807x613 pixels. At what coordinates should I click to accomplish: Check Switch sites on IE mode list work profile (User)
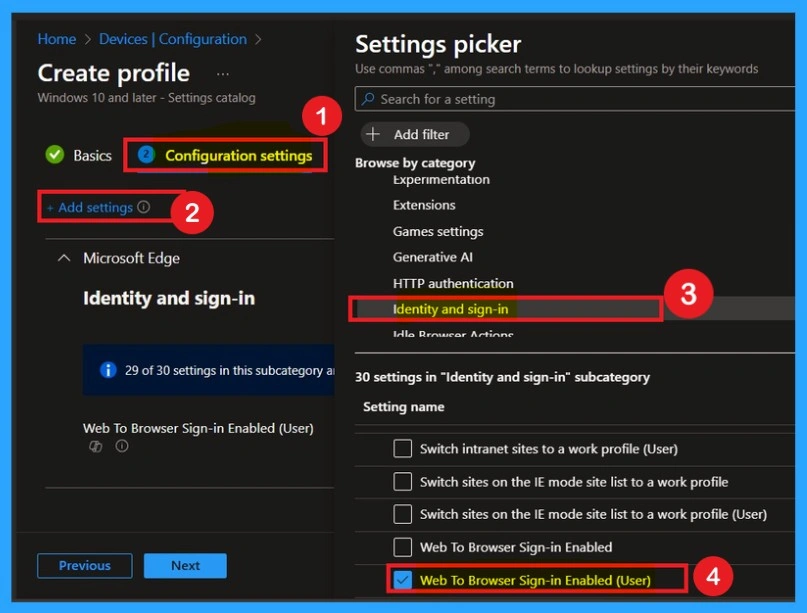tap(402, 514)
